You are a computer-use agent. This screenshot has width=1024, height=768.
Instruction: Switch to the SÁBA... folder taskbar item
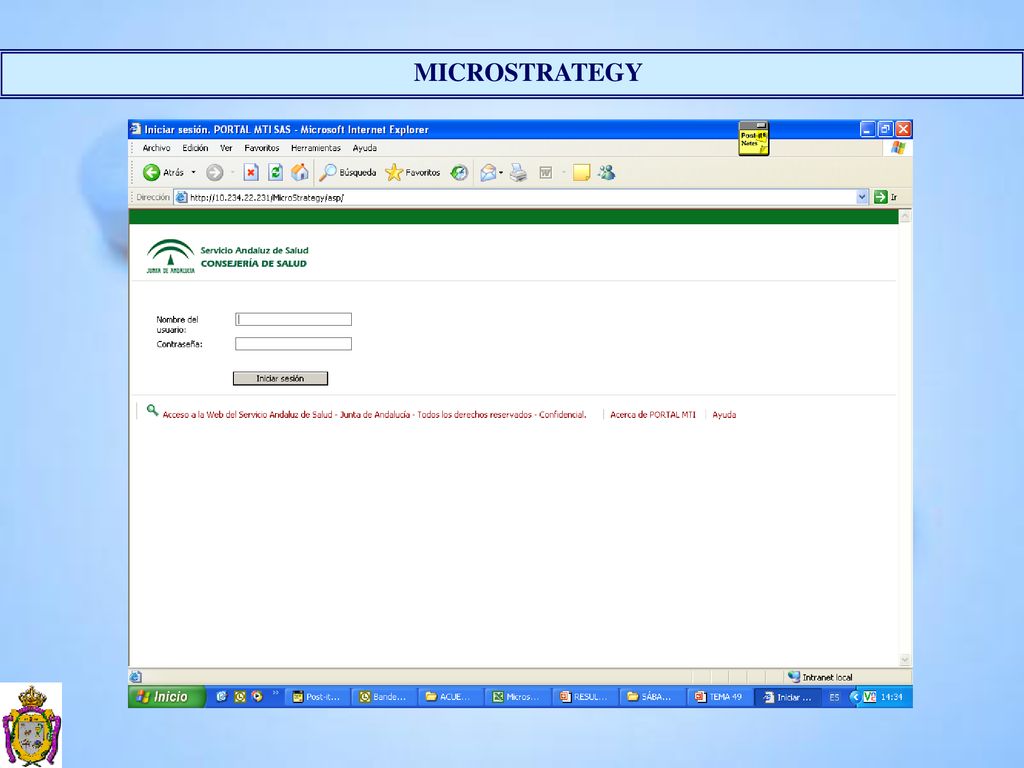click(652, 697)
